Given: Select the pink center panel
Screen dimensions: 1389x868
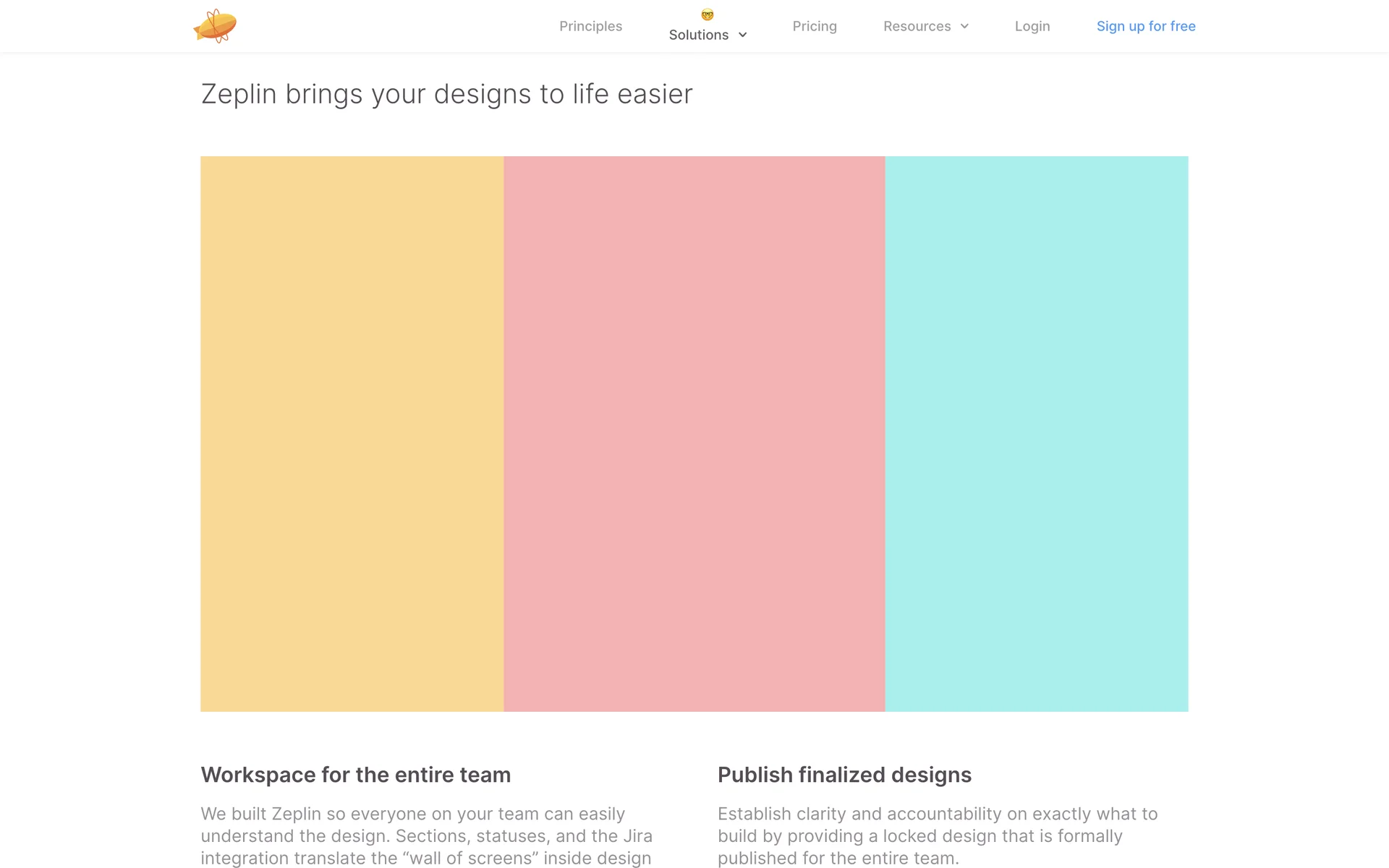Looking at the screenshot, I should (694, 434).
